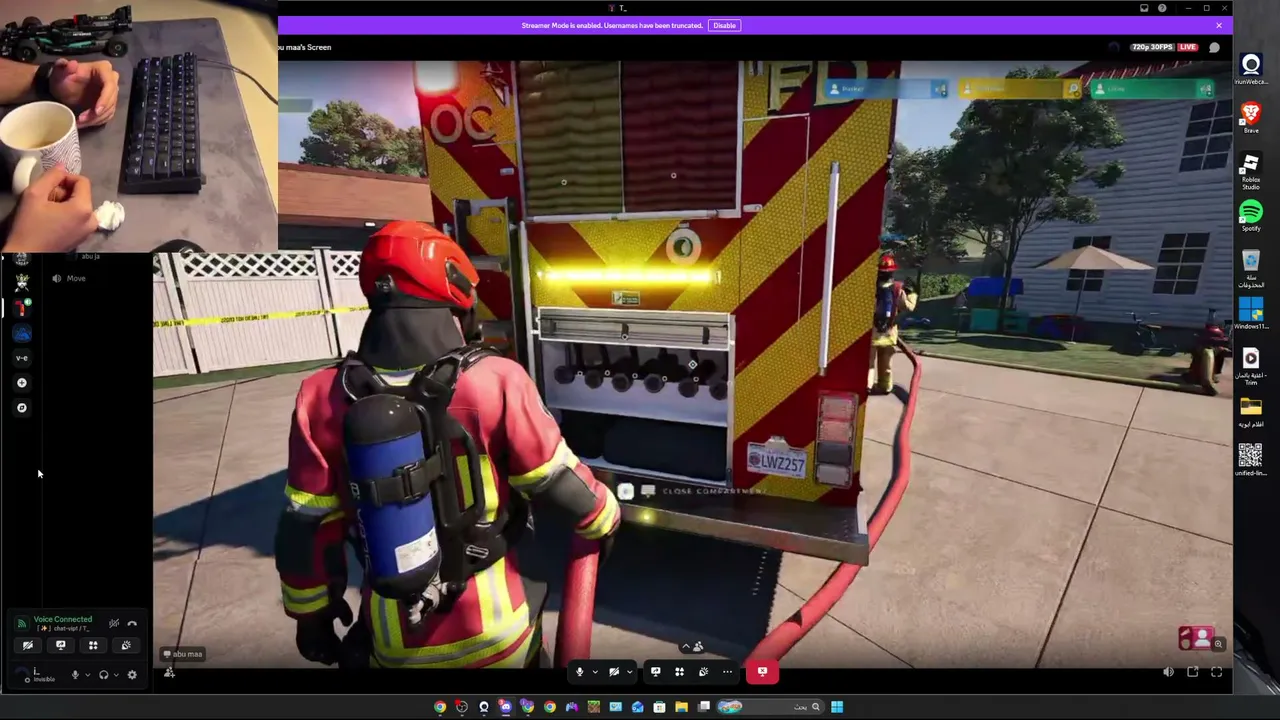Viewport: 1280px width, 720px height.
Task: Pop out the stream window
Action: (1193, 672)
